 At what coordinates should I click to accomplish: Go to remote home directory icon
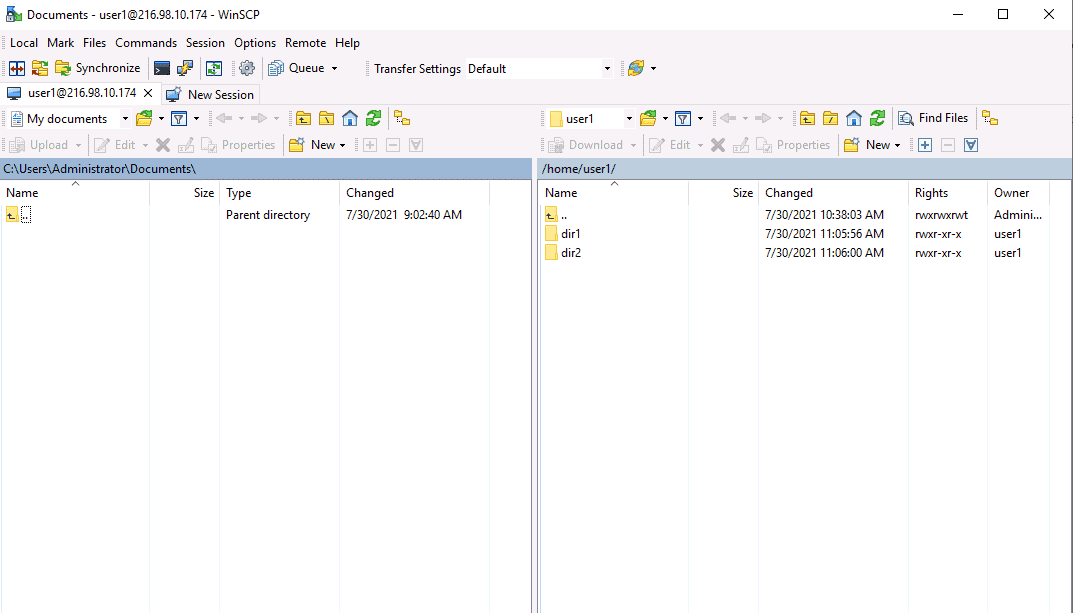click(x=854, y=119)
